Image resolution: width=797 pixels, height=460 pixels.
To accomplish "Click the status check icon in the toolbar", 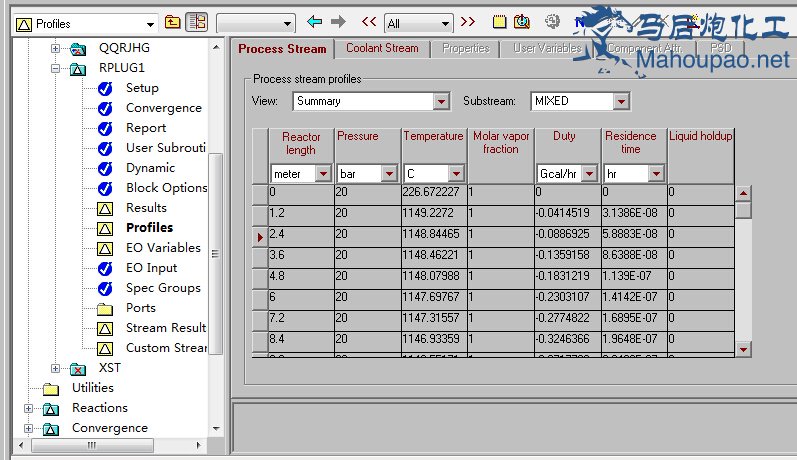I will tap(522, 22).
